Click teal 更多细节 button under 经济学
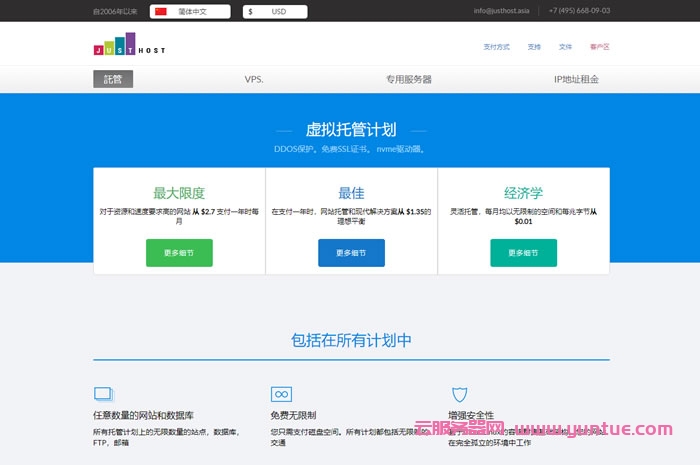 click(523, 253)
